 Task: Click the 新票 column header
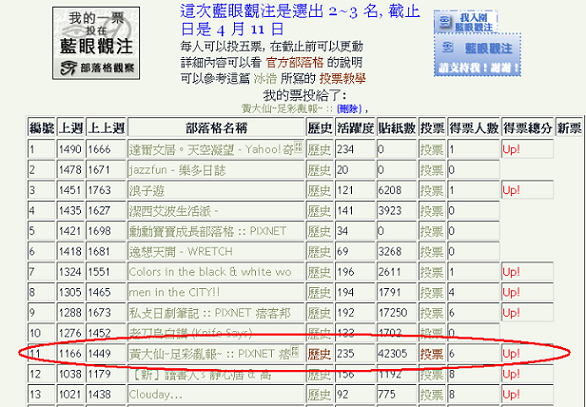pyautogui.click(x=569, y=128)
